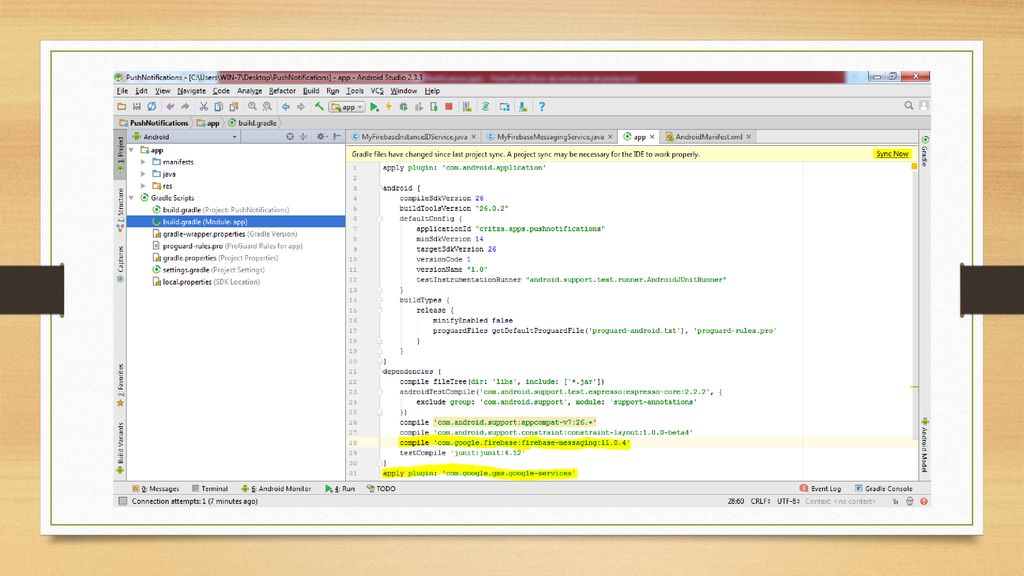Open the Terminal tool window button
Screen dimensions: 1024x576
point(210,488)
